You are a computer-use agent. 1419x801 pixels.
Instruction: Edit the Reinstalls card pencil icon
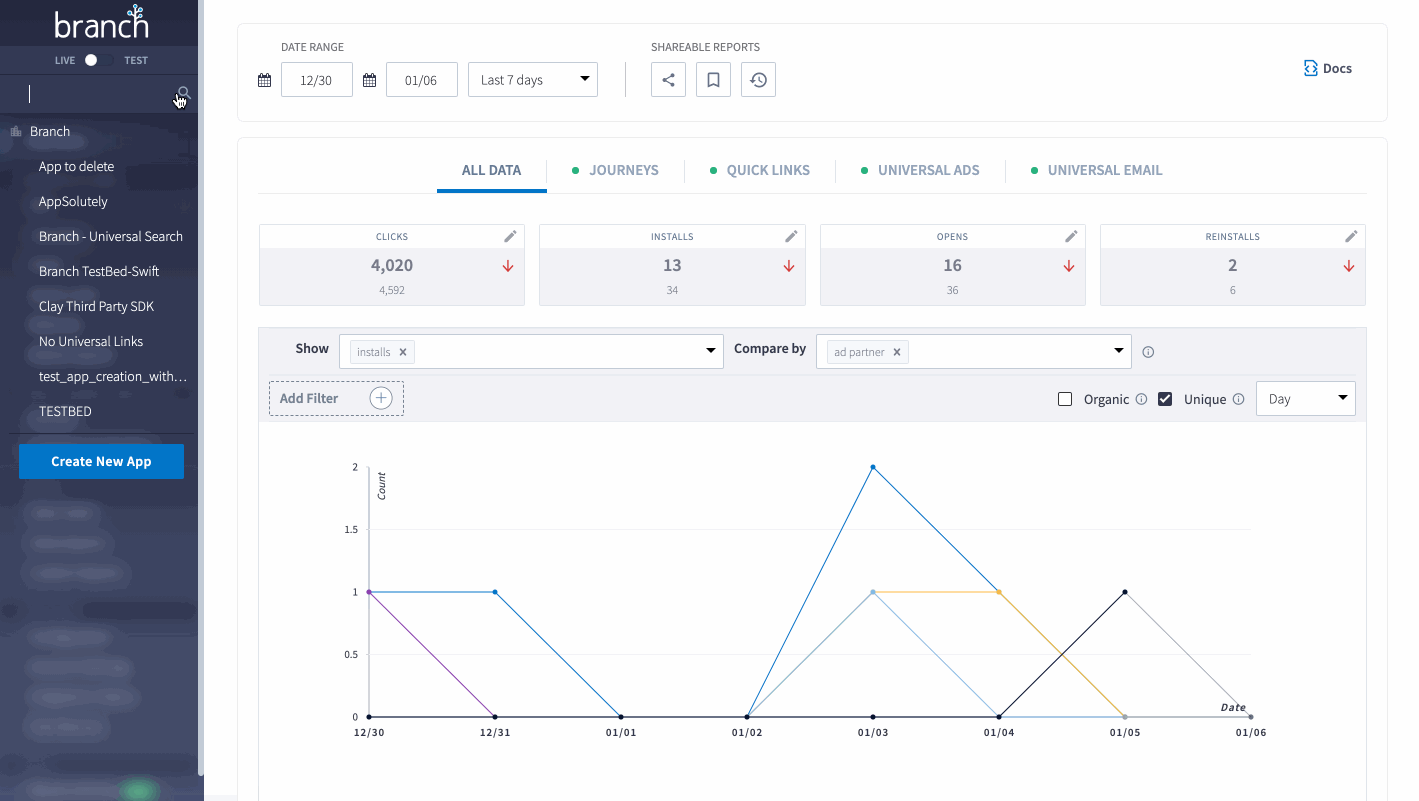1351,236
